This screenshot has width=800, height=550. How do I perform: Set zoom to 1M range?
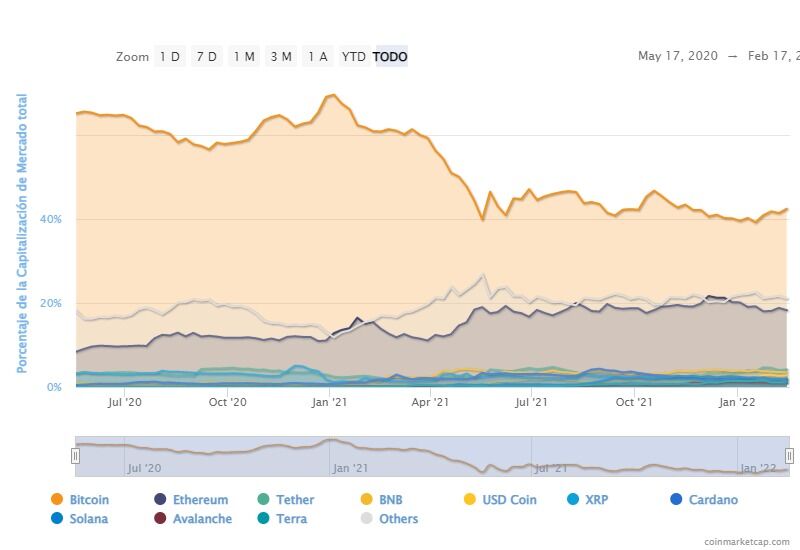coord(244,57)
